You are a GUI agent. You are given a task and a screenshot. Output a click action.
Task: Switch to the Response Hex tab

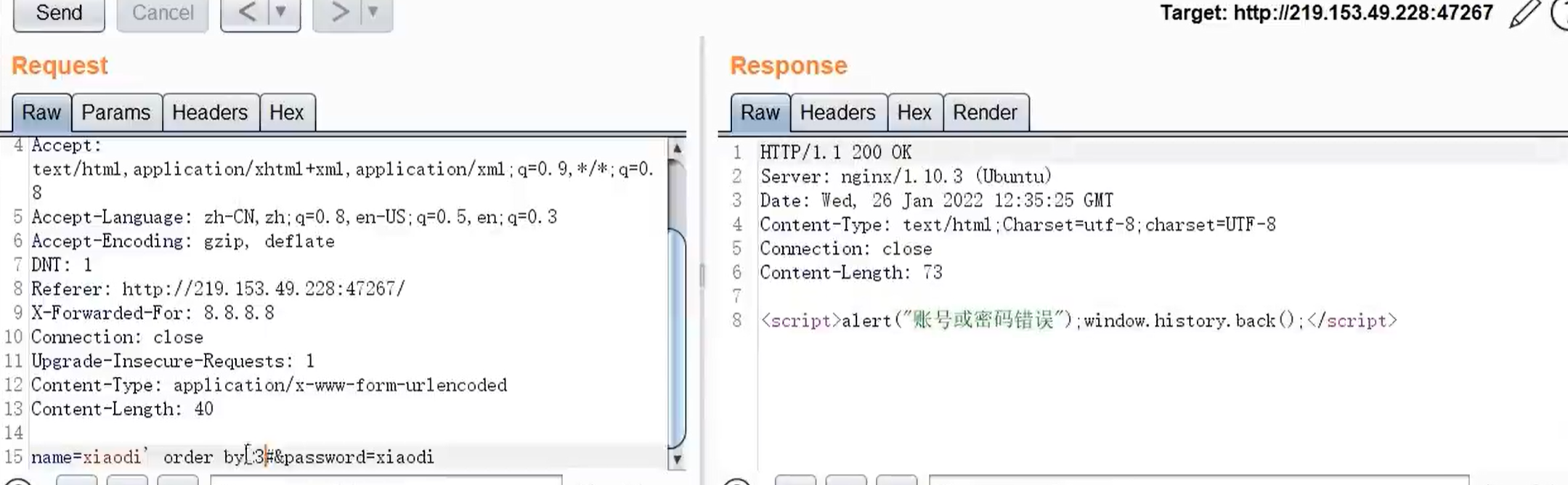tap(914, 113)
